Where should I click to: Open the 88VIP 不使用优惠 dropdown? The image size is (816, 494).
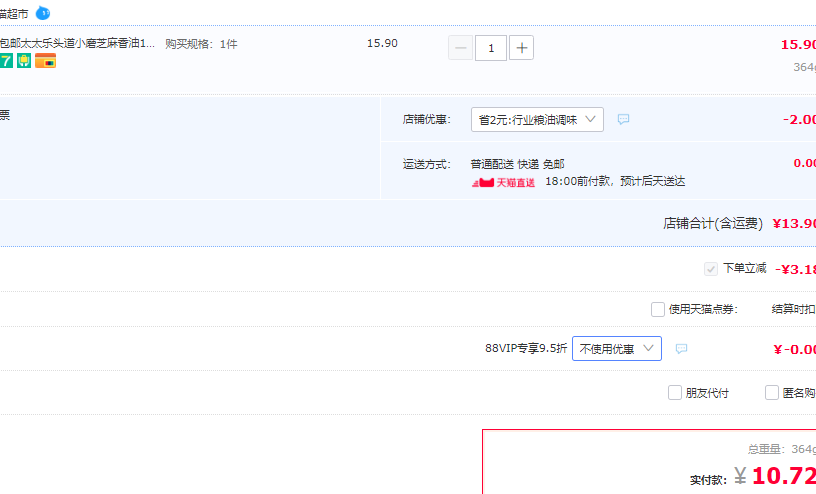click(x=617, y=349)
